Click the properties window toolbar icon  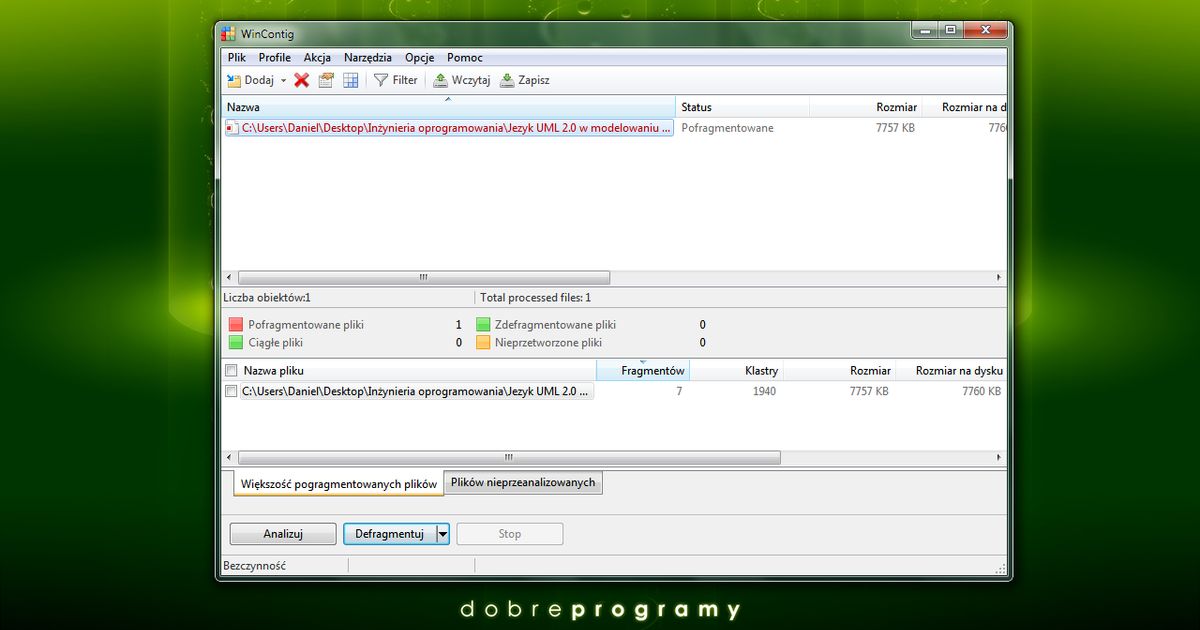(x=326, y=80)
